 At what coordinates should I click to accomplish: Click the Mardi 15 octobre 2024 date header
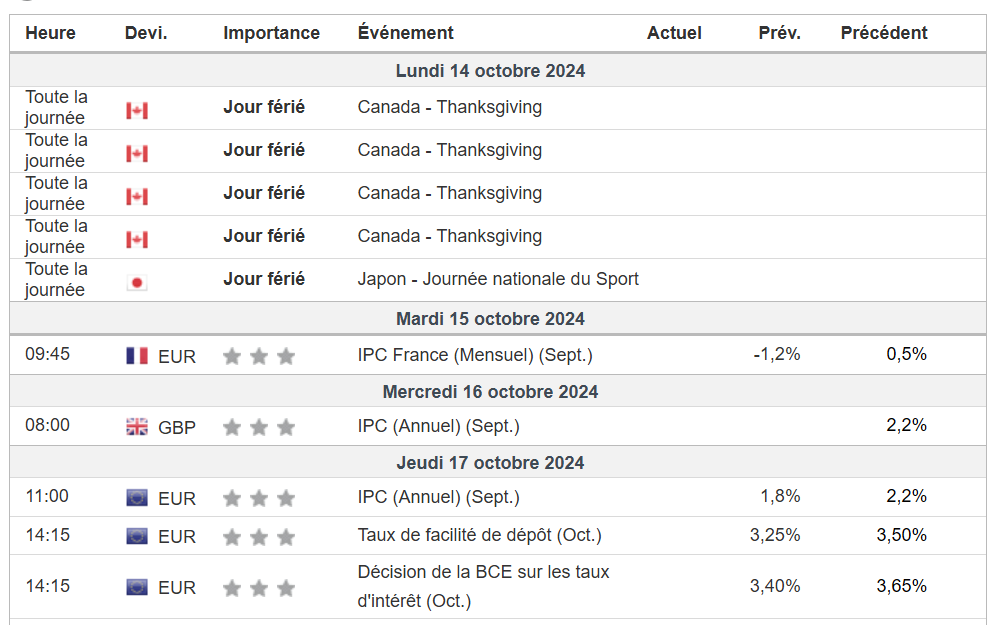point(490,319)
